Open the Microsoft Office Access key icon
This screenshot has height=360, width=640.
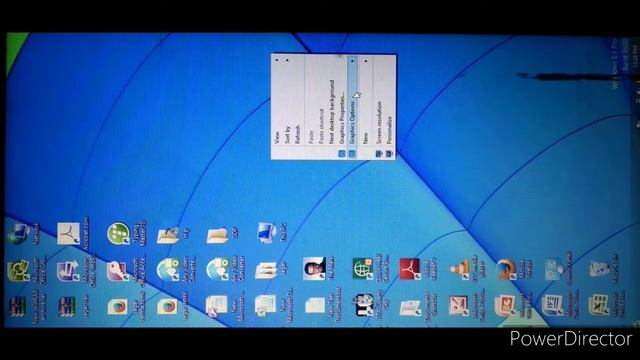[x=117, y=271]
